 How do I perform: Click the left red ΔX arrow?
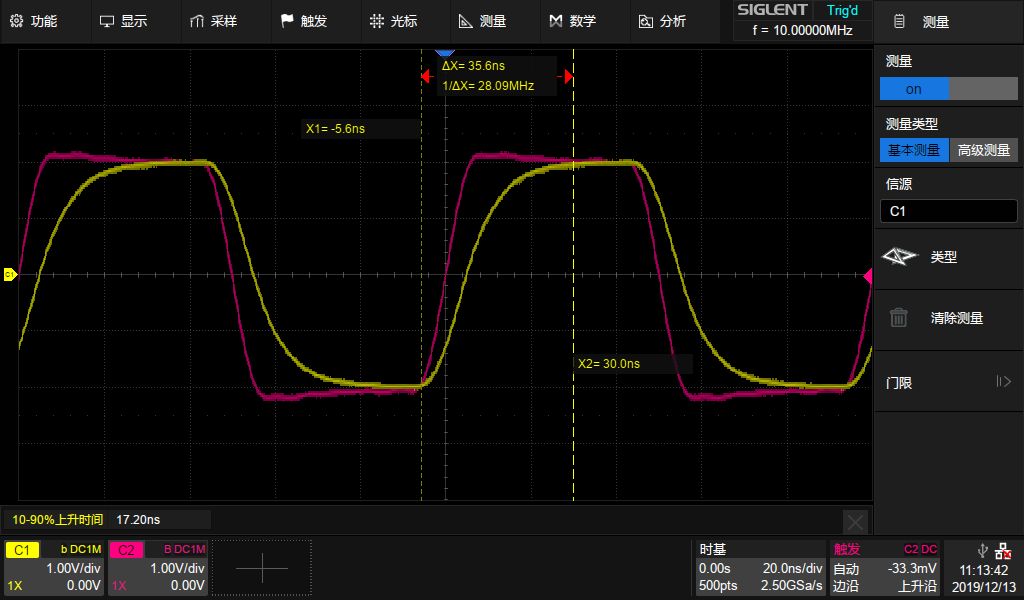(427, 77)
